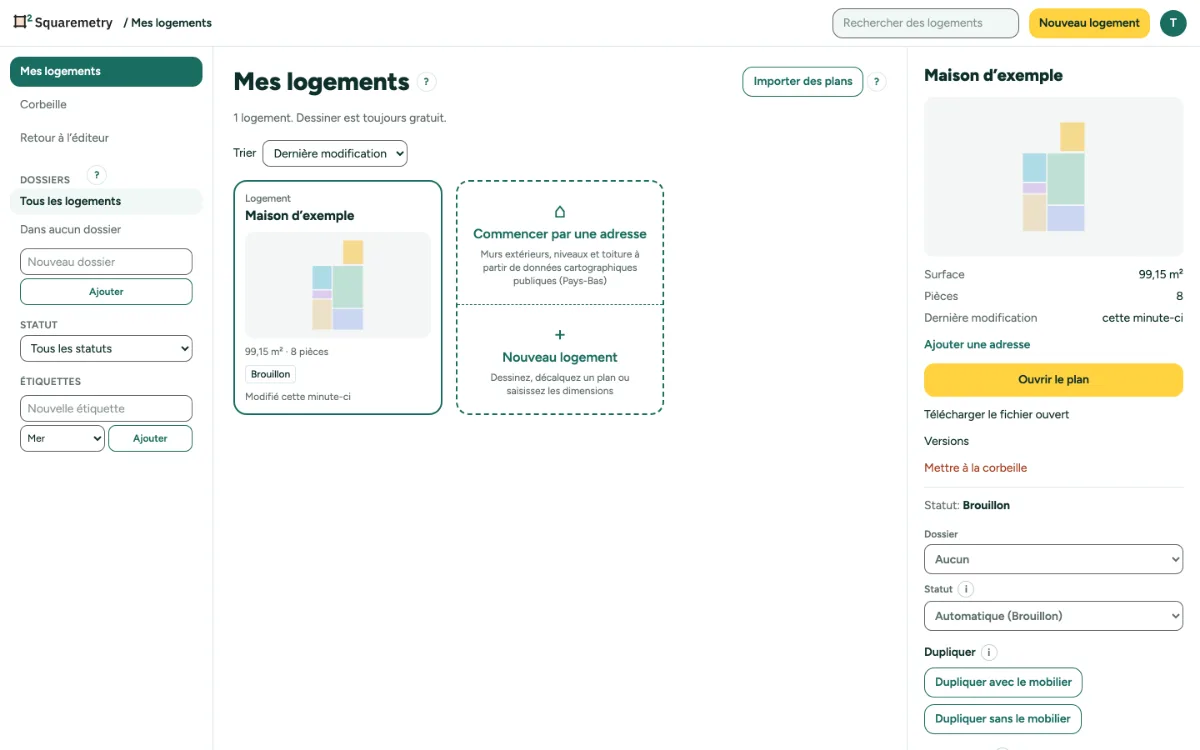Click Mes logements breadcrumb
Viewport: 1200px width, 750px height.
coord(171,23)
